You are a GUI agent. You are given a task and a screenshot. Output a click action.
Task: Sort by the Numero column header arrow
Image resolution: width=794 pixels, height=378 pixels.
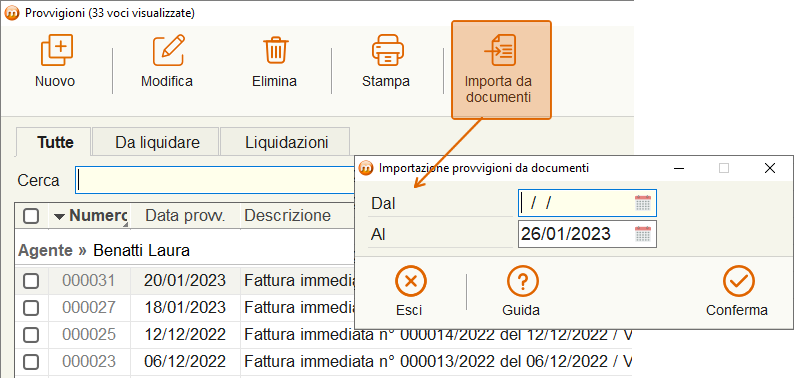[60, 217]
